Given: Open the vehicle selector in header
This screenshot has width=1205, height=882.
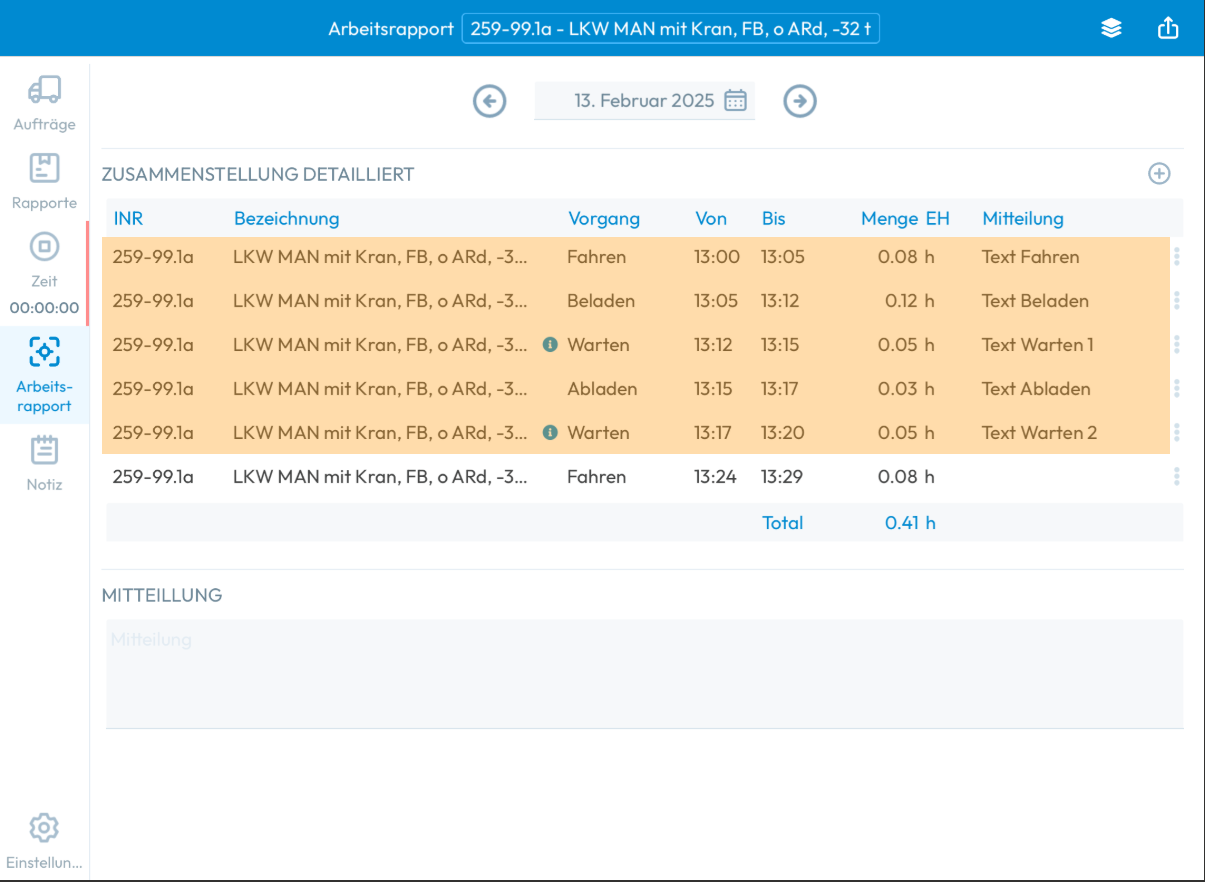Looking at the screenshot, I should 670,29.
